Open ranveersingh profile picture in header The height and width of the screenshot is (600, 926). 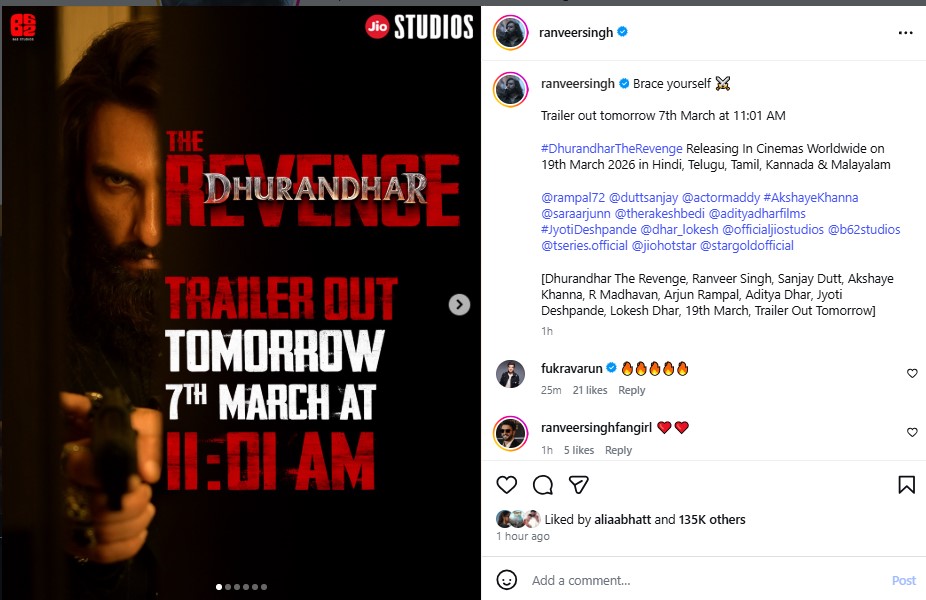click(x=510, y=32)
